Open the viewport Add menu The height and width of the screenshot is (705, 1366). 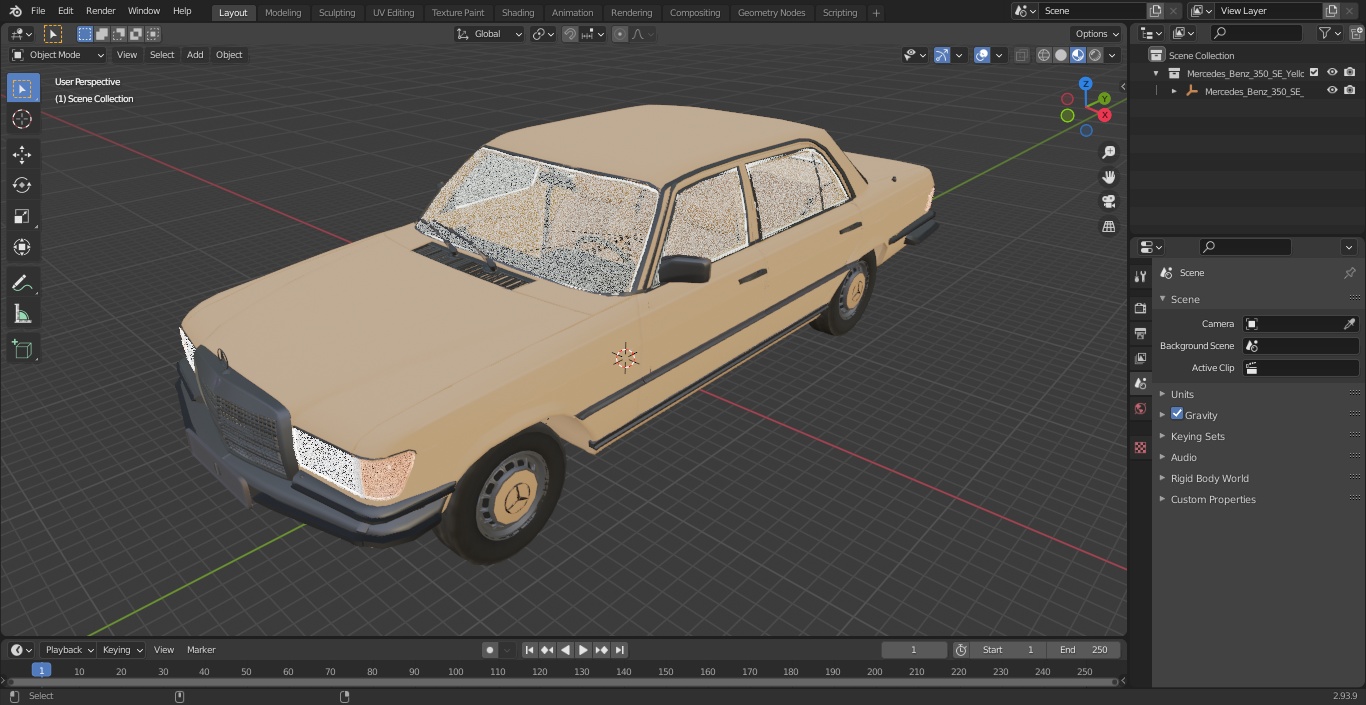pos(195,55)
